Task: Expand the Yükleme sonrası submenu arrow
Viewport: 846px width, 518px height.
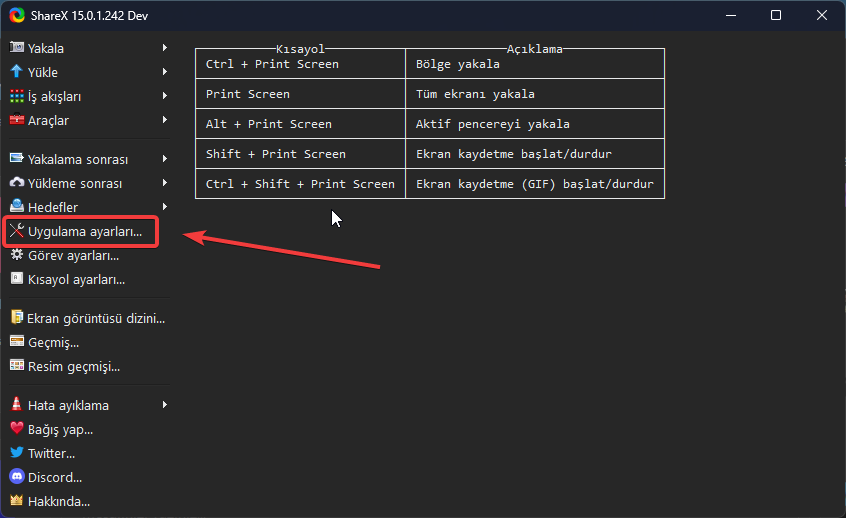Action: tap(165, 183)
